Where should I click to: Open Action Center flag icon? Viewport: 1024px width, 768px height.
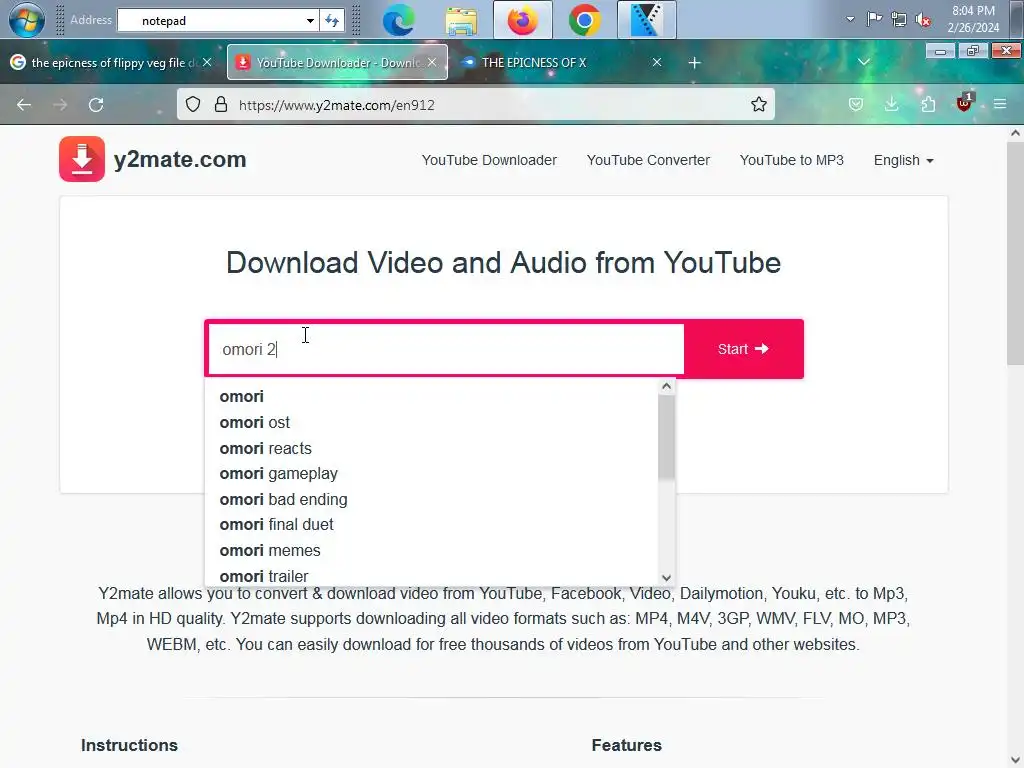(x=874, y=19)
